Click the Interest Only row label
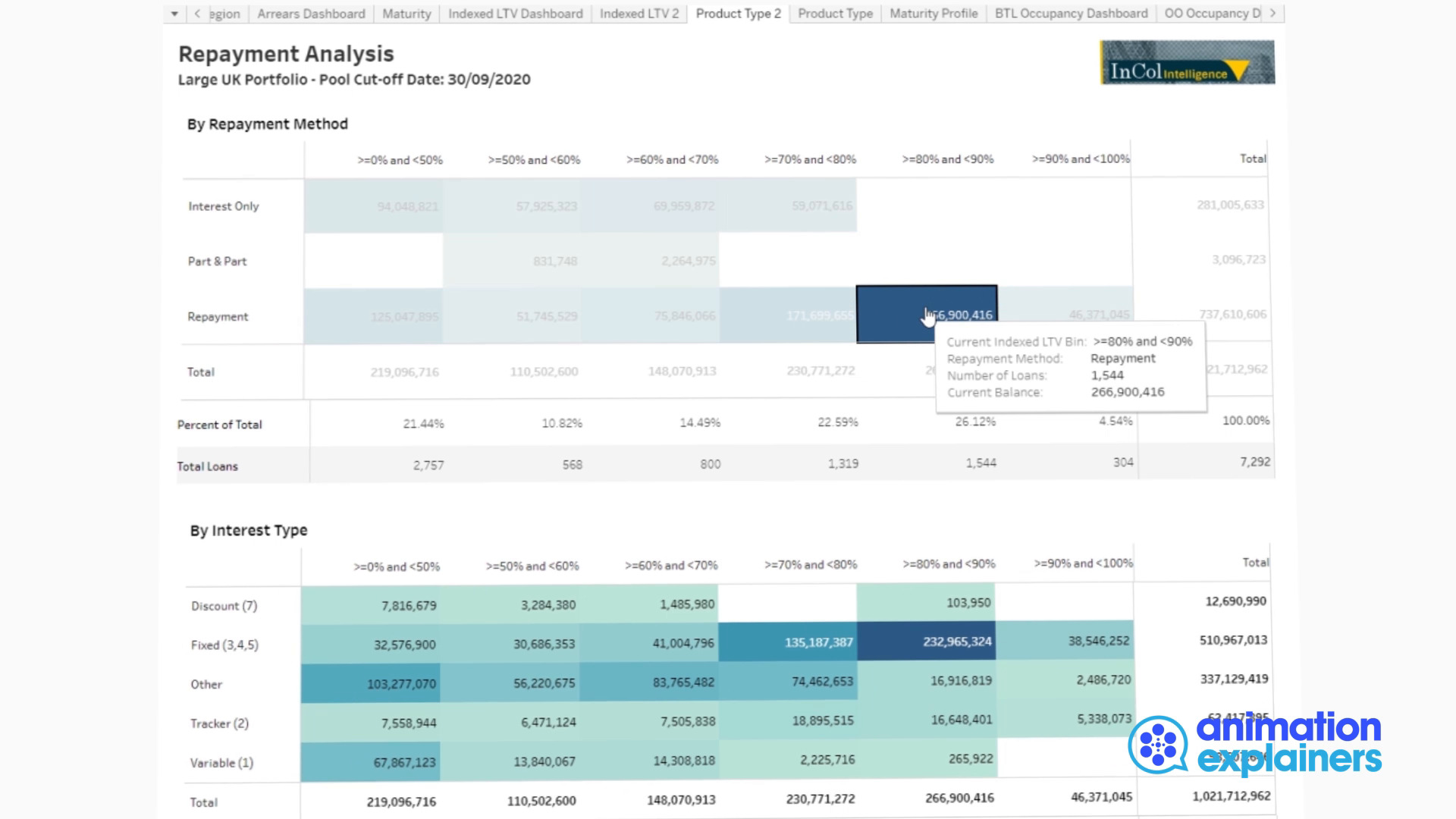Screen dimensions: 1456x819 [224, 206]
